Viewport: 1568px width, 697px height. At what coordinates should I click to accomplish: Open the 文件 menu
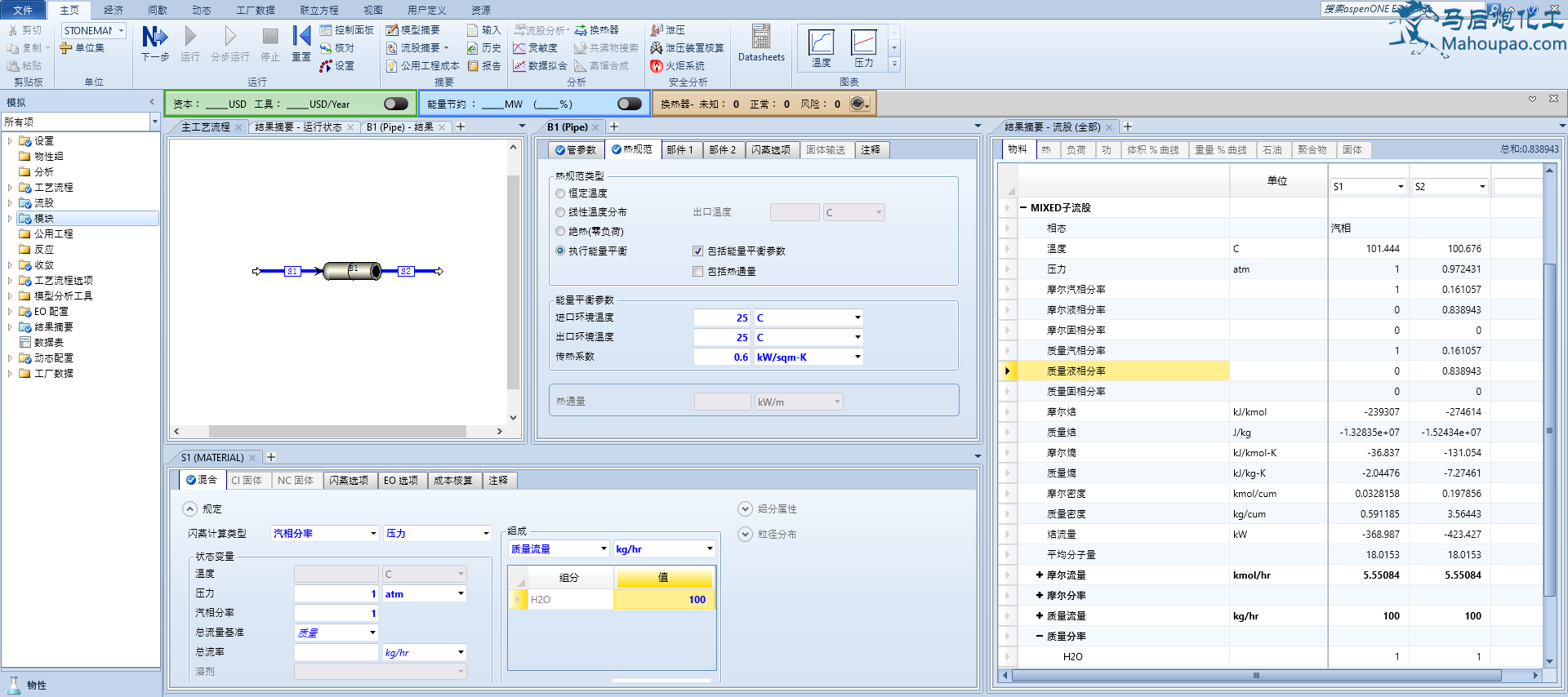[23, 10]
